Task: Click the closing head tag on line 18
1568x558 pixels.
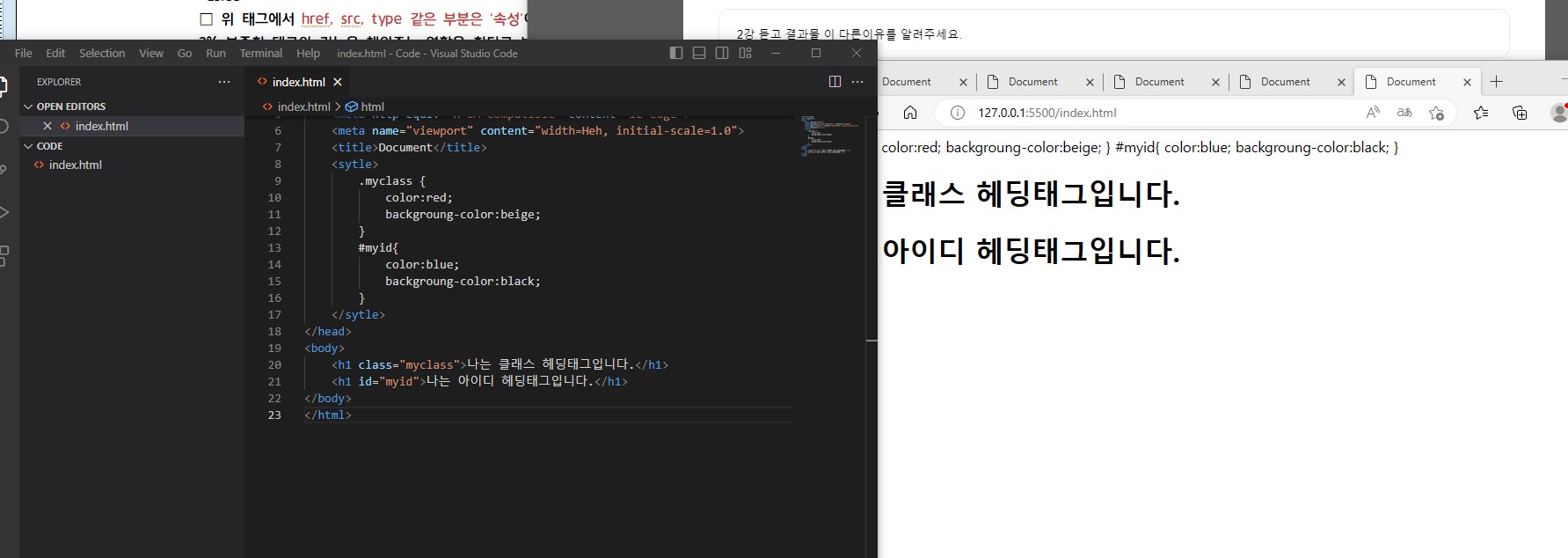Action: pos(328,331)
